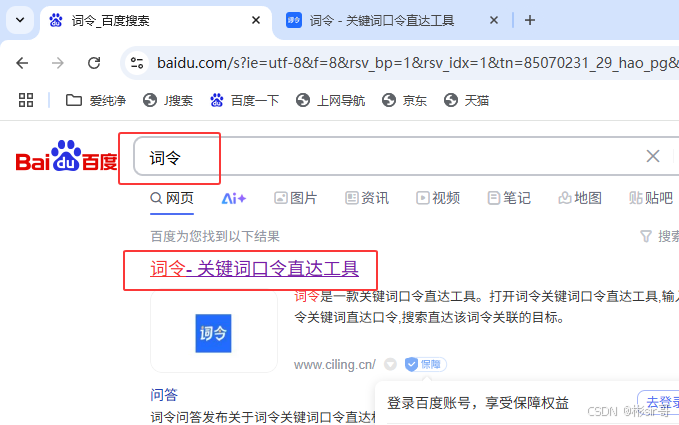Screen dimensions: 679x425
Task: Open the 天猫 bookmark
Action: (467, 101)
